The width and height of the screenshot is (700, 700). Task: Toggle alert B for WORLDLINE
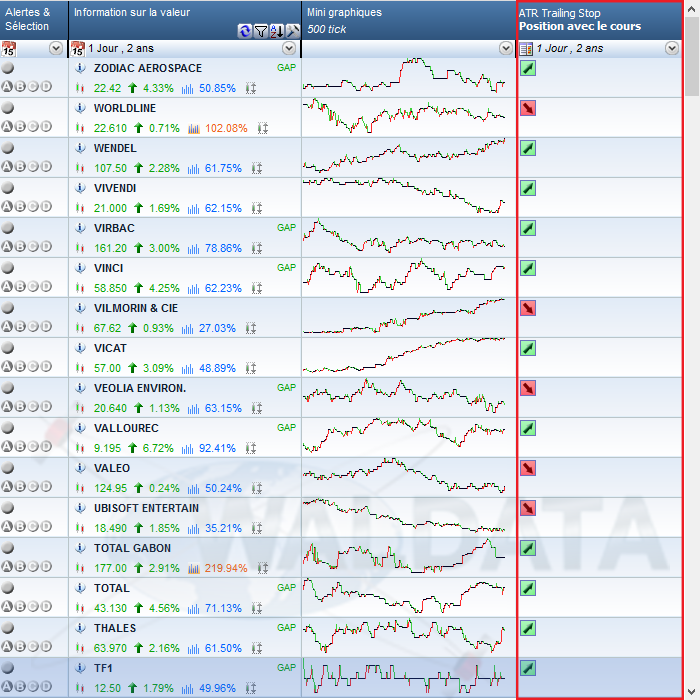click(x=20, y=126)
